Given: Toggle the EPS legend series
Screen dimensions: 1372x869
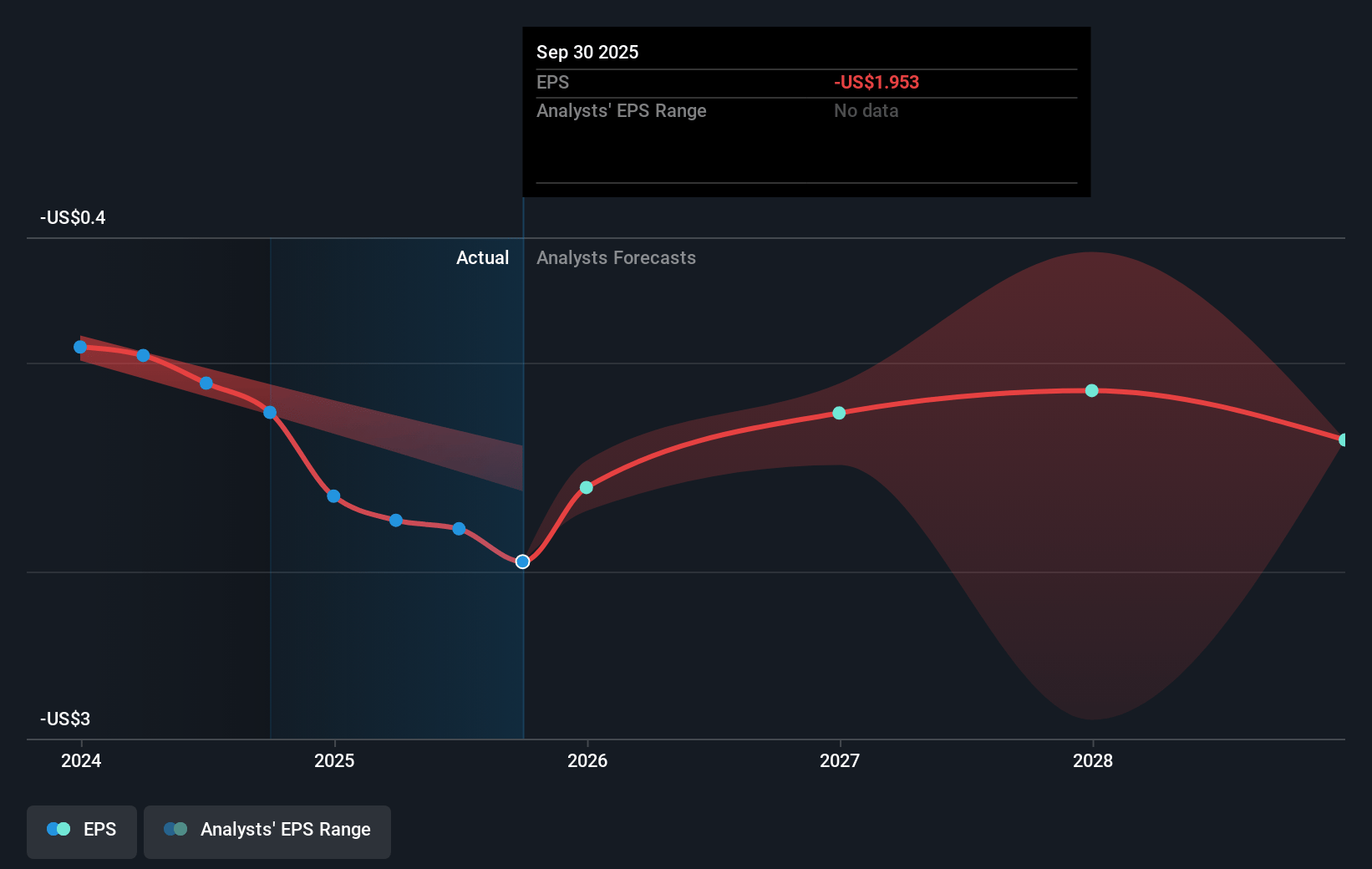Looking at the screenshot, I should (82, 831).
